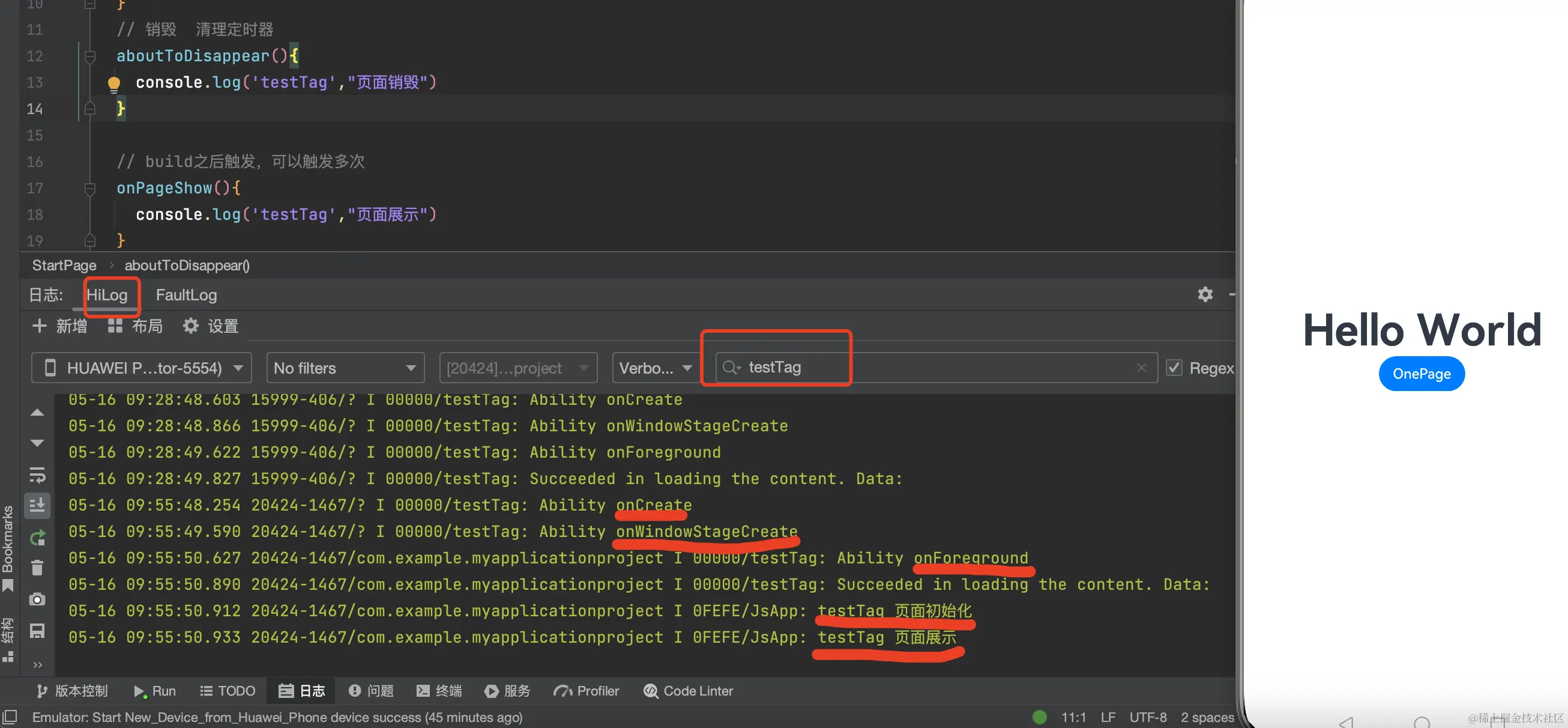Collapse the aboutToDisappear code fold marker
Image resolution: width=1568 pixels, height=728 pixels.
point(90,56)
